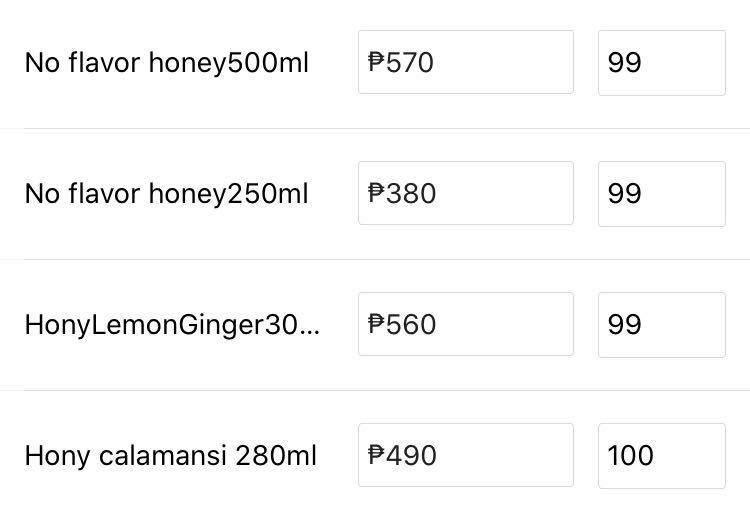Select the stock field for No flavor honey250ml
This screenshot has width=750, height=521.
[661, 194]
